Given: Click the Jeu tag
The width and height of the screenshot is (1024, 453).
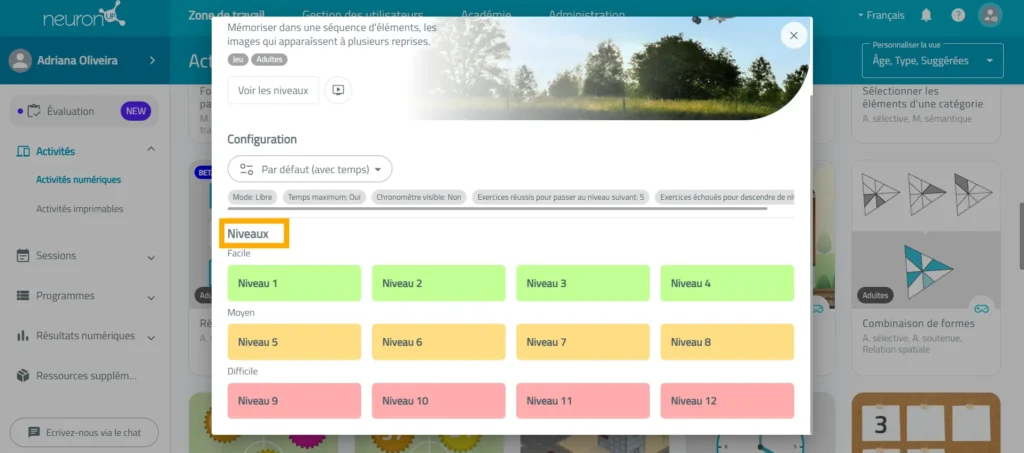Looking at the screenshot, I should (238, 59).
